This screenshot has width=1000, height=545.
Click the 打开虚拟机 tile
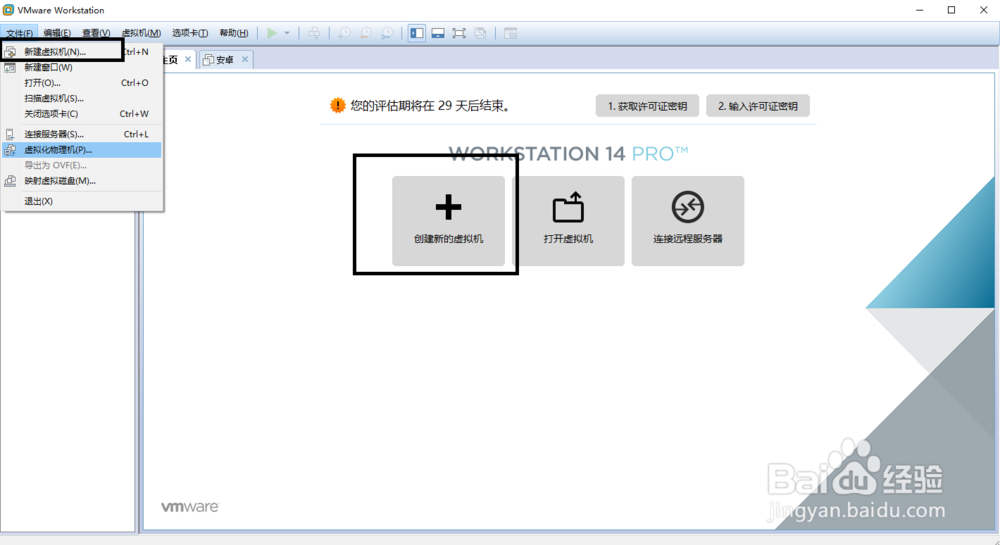tap(568, 221)
